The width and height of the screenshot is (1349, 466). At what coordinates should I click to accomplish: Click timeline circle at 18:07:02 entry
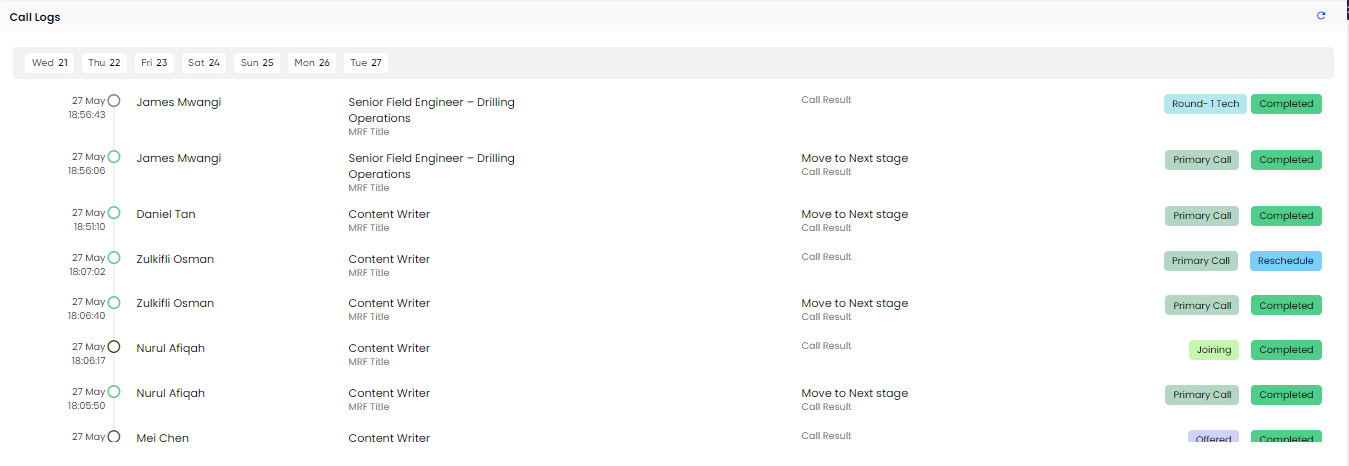pos(114,258)
